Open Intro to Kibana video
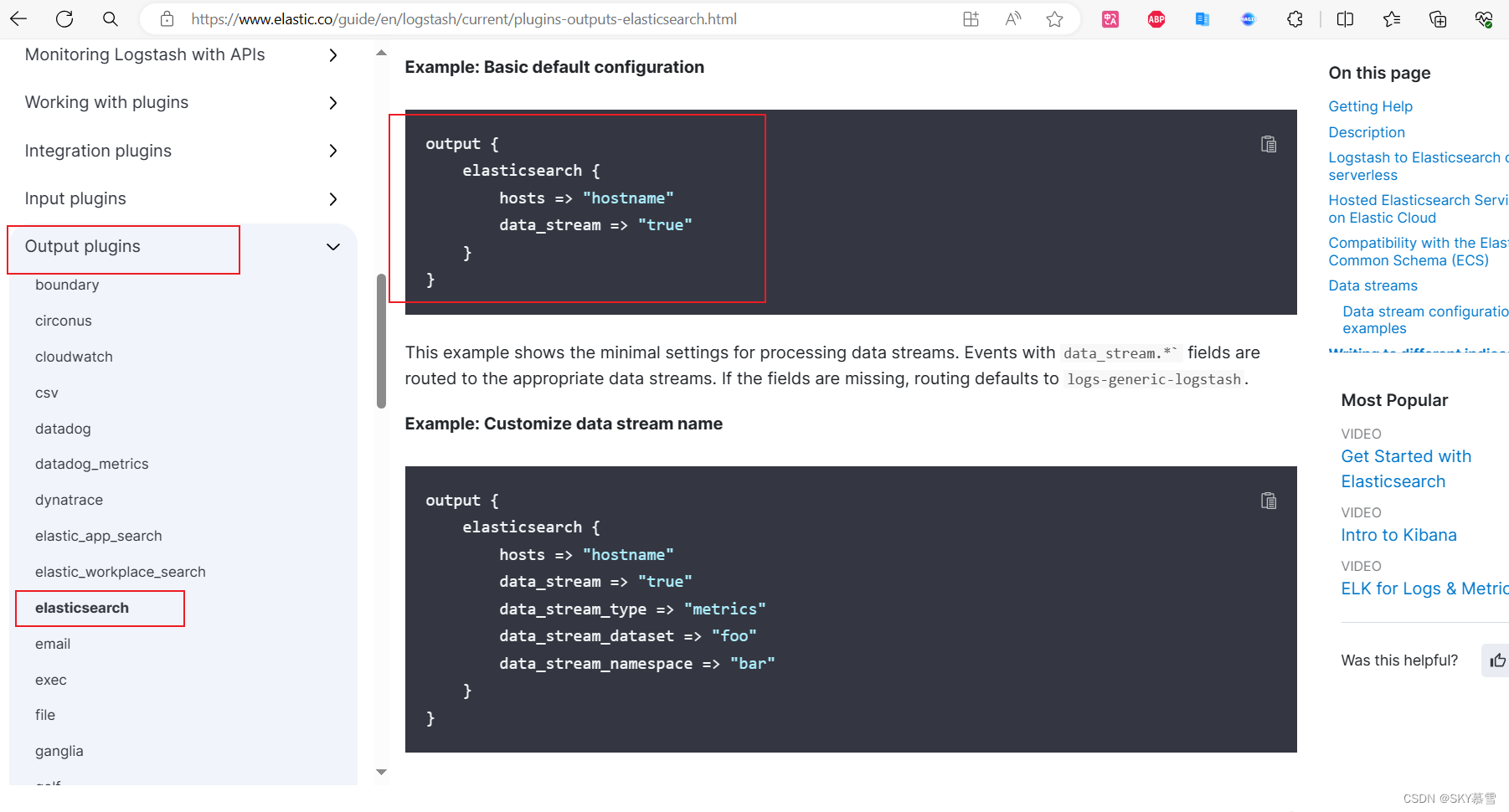 tap(1398, 535)
